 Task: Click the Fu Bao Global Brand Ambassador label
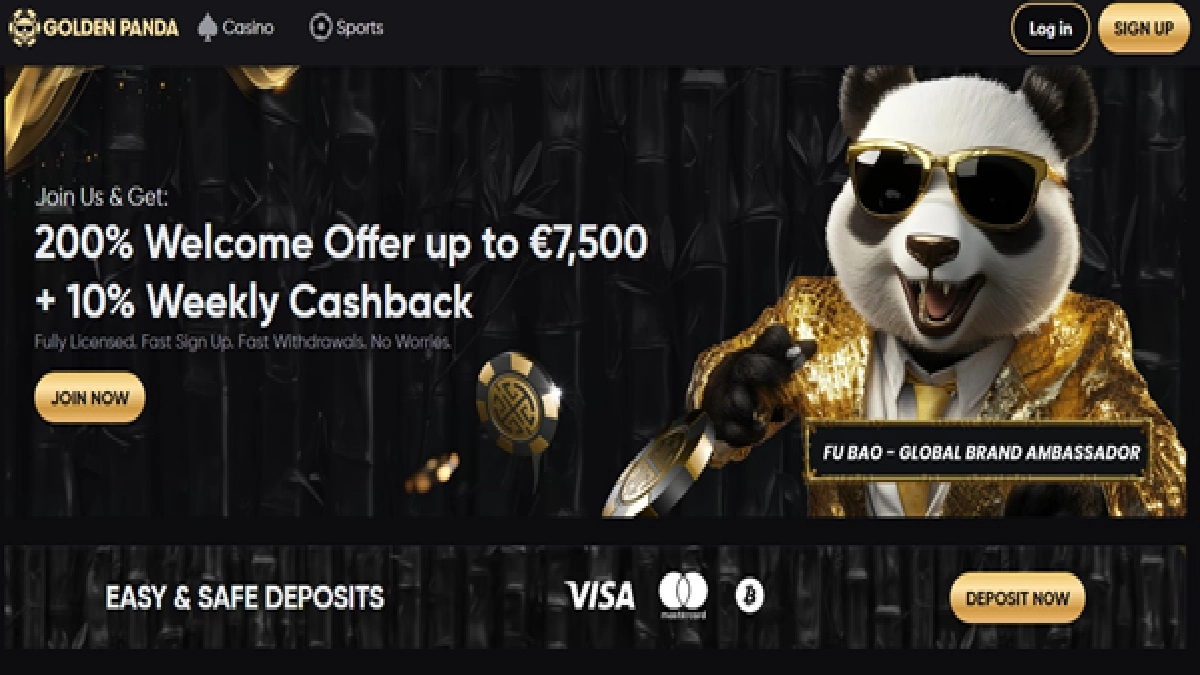tap(981, 452)
